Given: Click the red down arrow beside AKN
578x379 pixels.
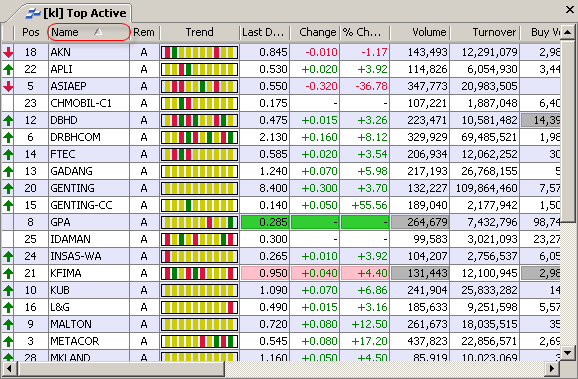Looking at the screenshot, I should 8,52.
